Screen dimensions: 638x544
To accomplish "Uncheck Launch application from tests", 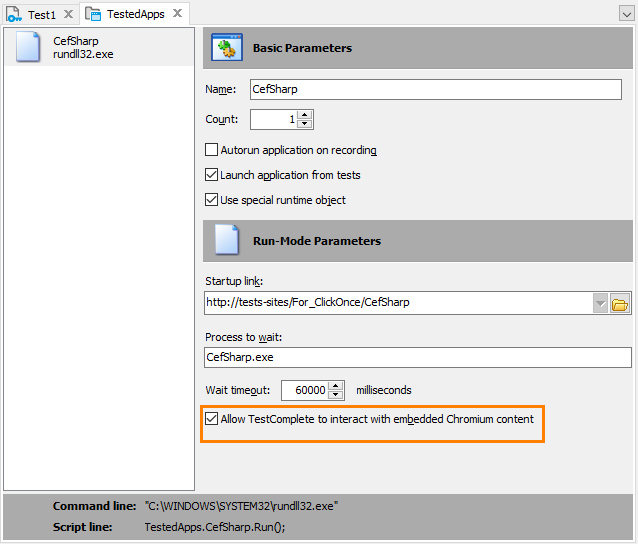I will pyautogui.click(x=211, y=175).
